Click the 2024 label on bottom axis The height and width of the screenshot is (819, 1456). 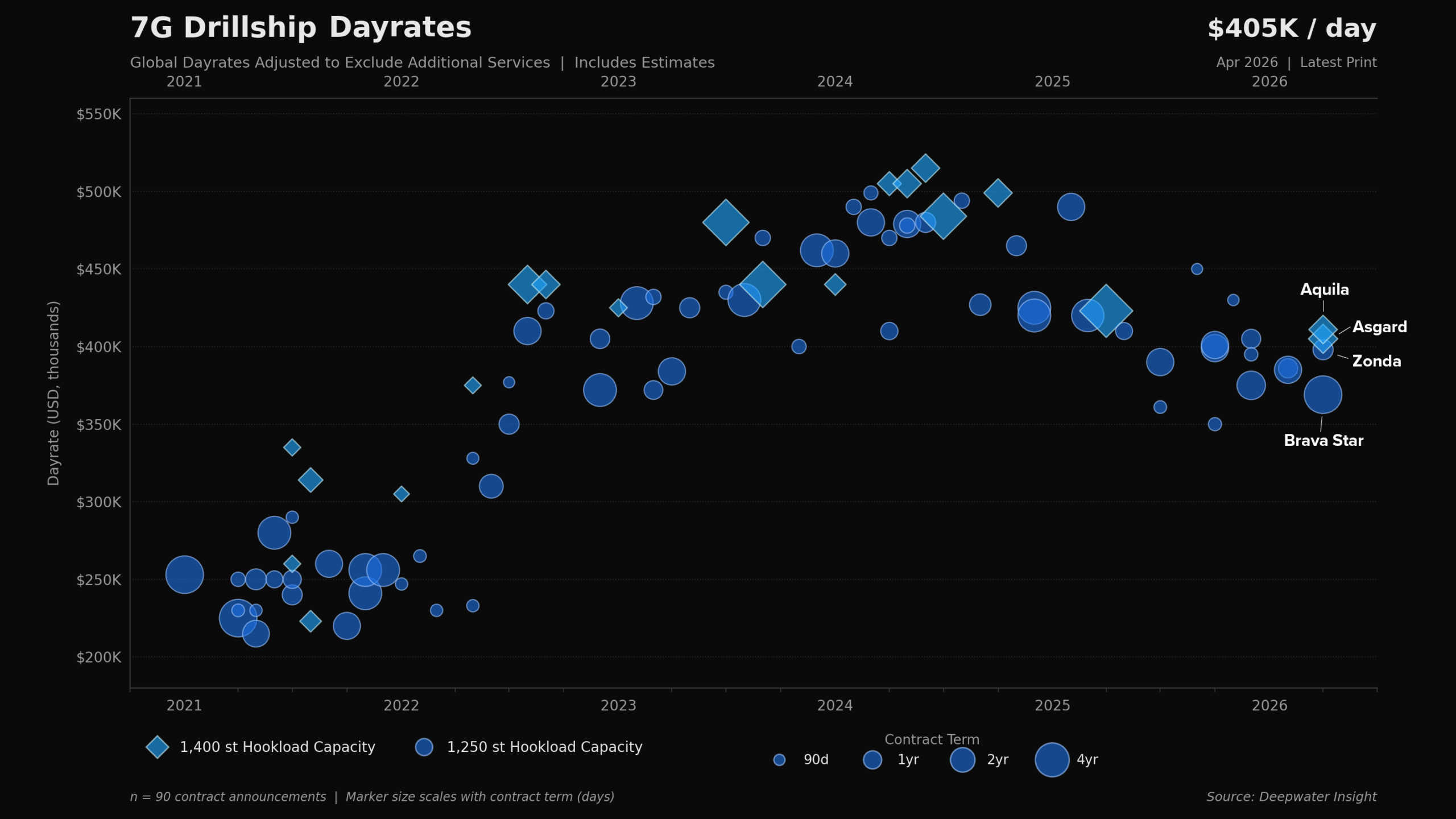(834, 705)
